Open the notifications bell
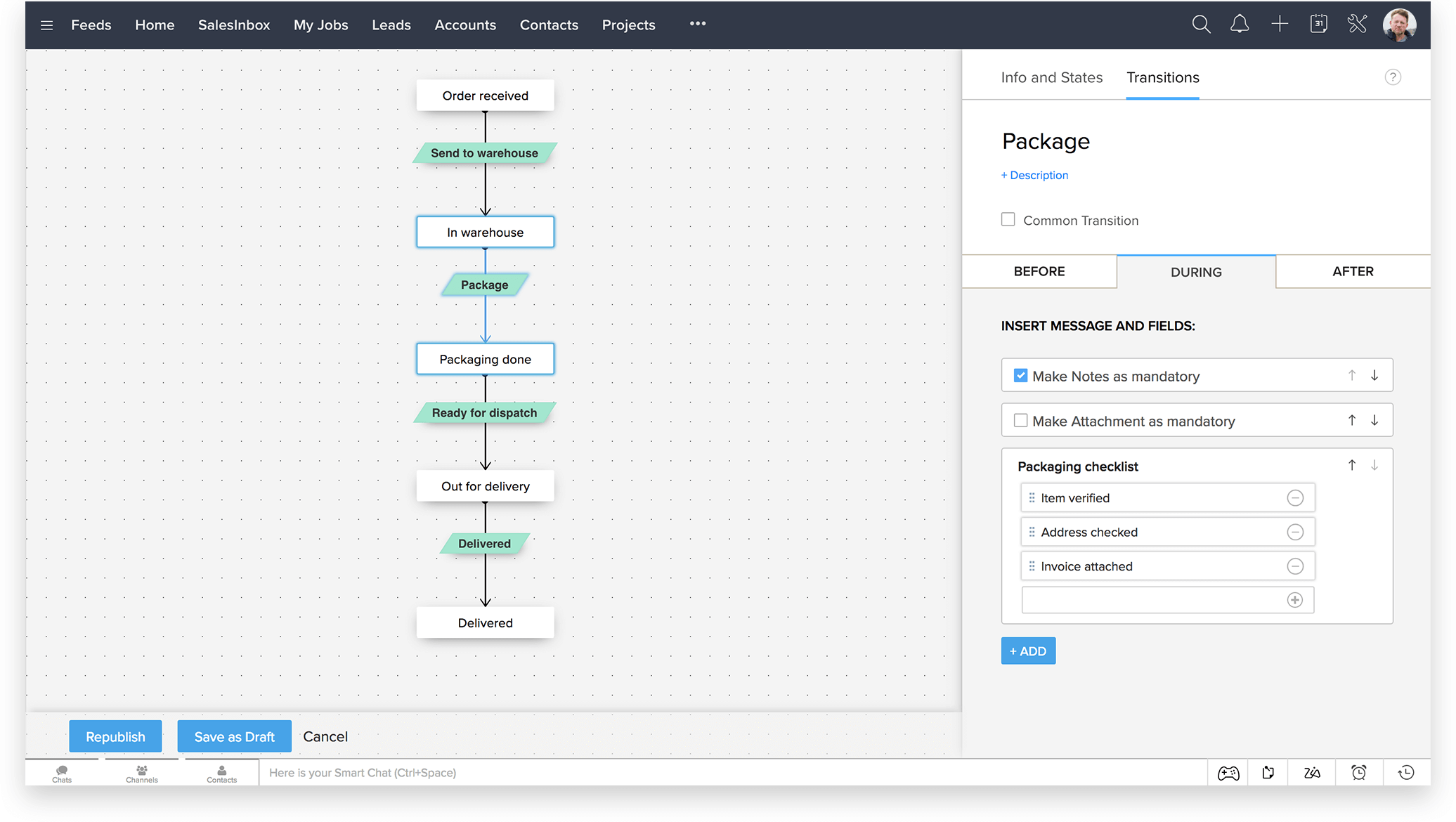1456x822 pixels. (x=1240, y=25)
